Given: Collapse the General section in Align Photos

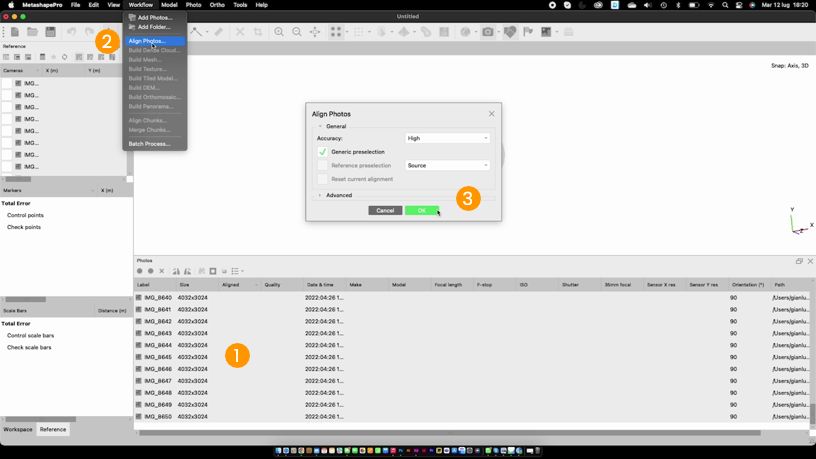Looking at the screenshot, I should point(320,127).
